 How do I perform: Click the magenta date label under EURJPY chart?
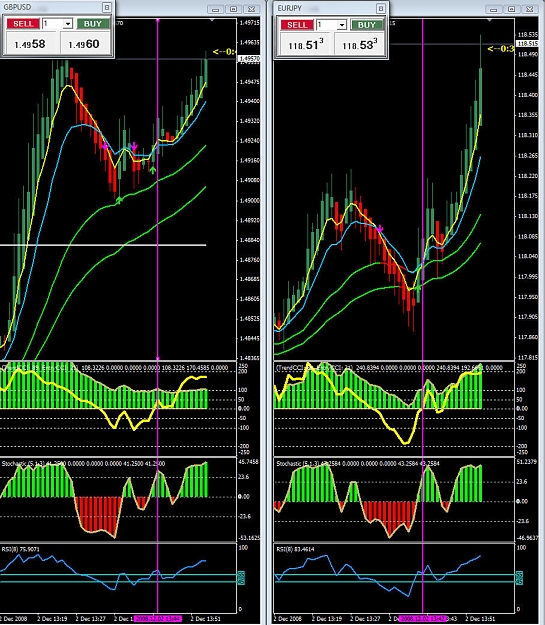click(423, 618)
